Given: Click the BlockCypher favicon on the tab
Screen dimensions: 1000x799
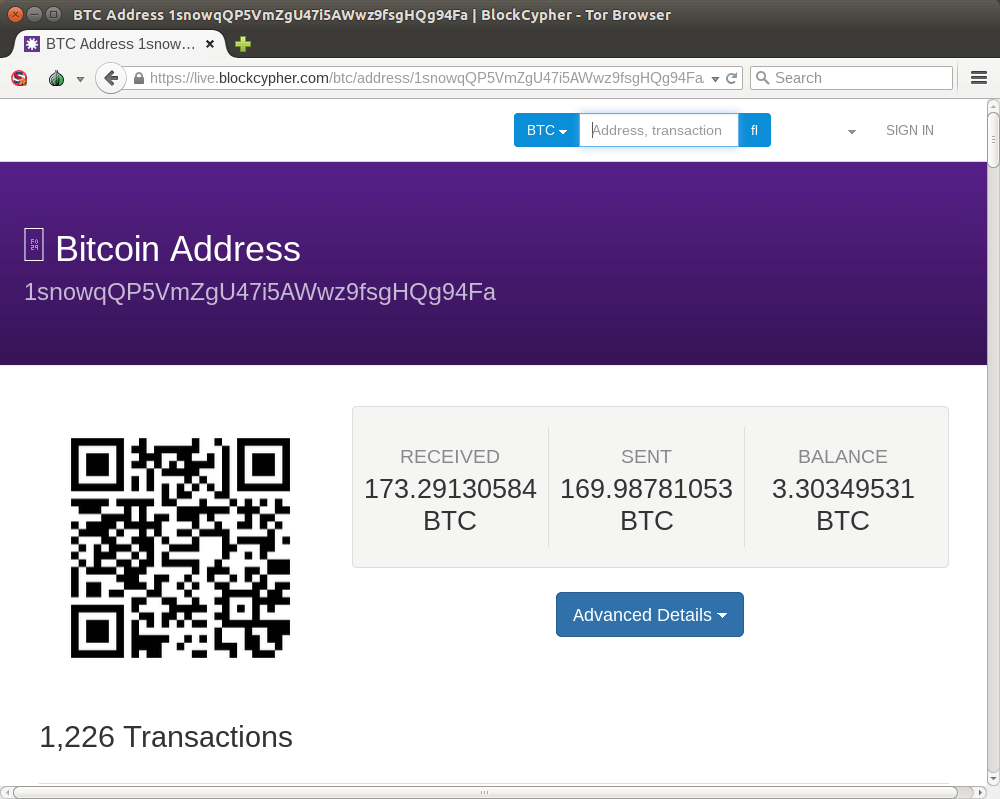Looking at the screenshot, I should point(32,44).
